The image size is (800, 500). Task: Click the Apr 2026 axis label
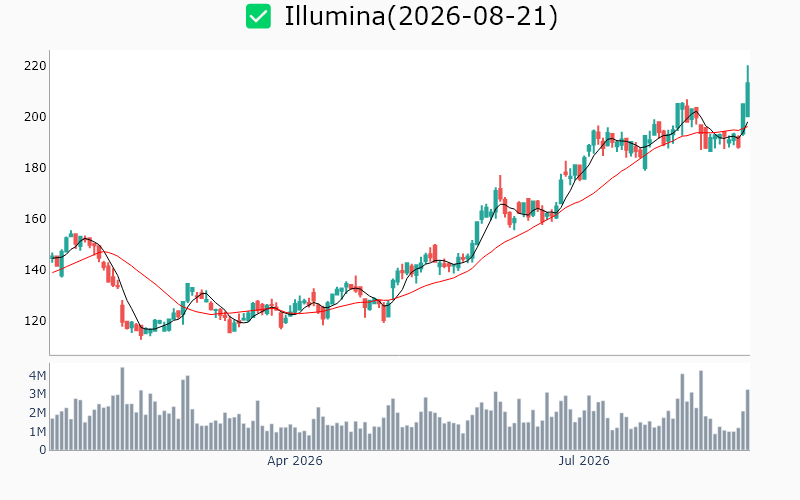pos(295,461)
